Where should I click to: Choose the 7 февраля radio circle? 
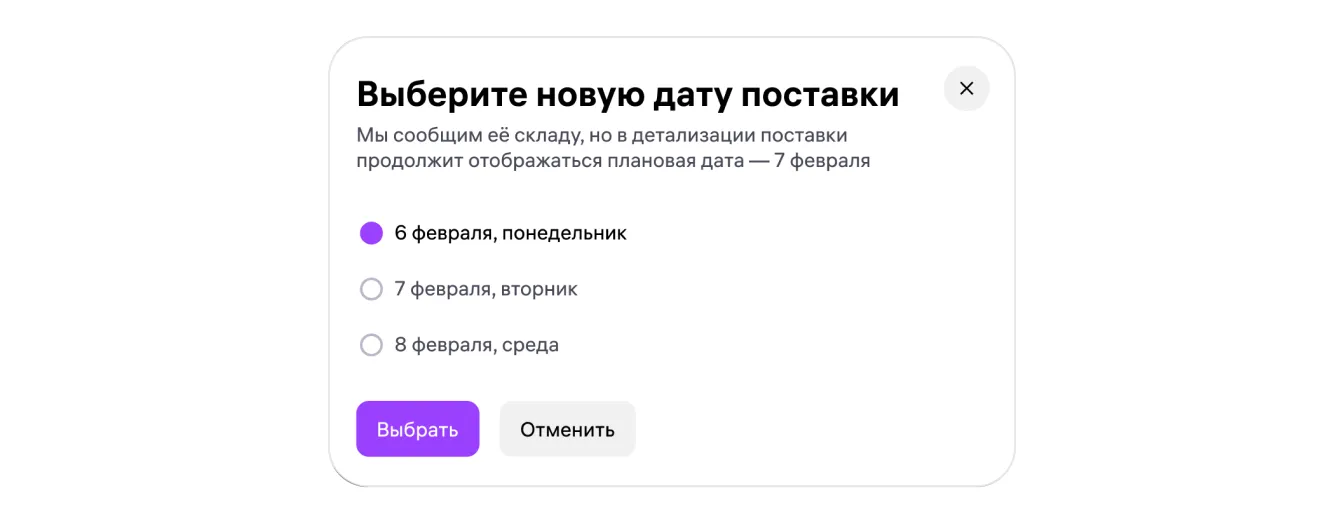click(x=371, y=289)
